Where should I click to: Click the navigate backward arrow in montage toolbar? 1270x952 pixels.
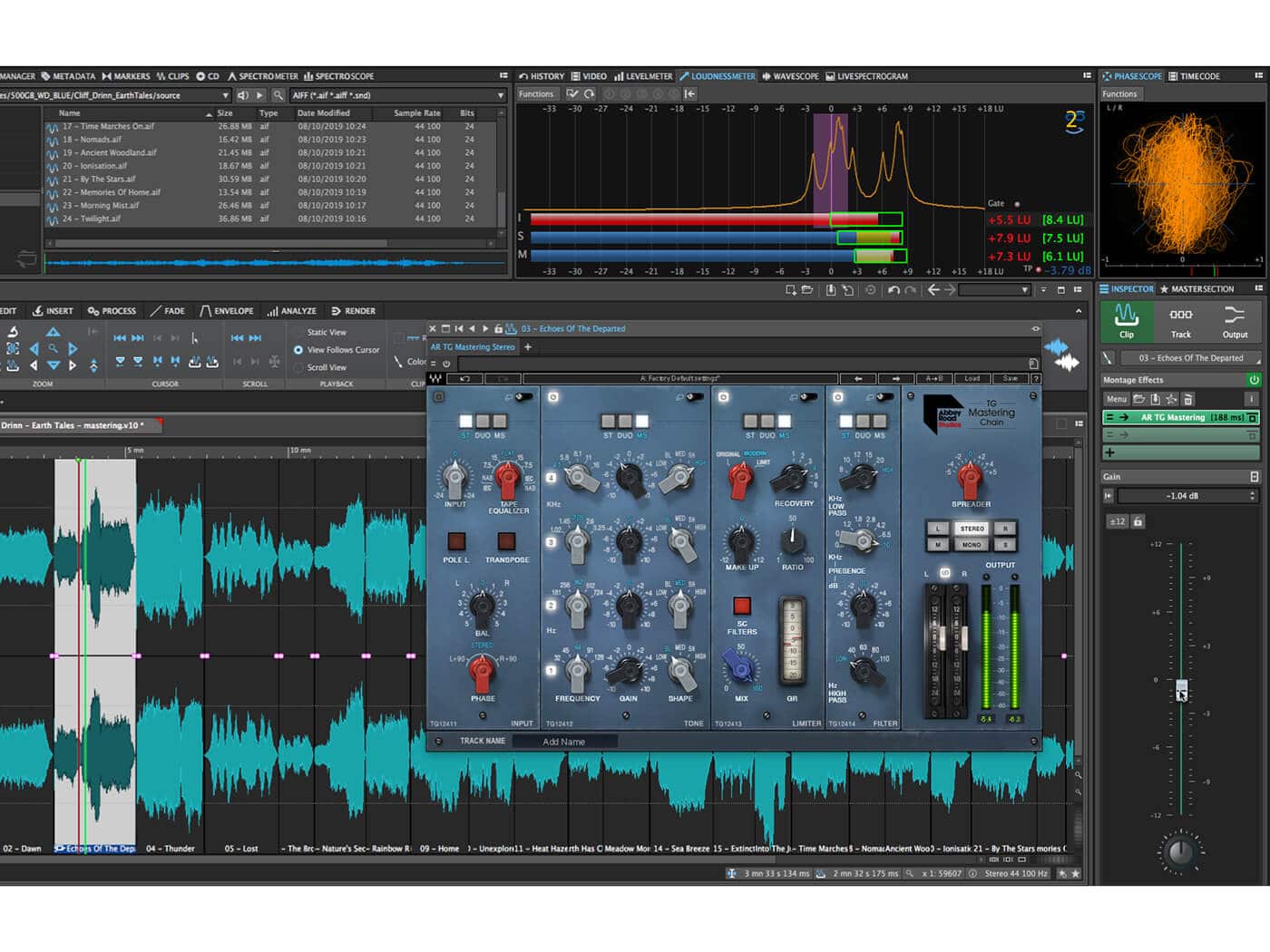tap(933, 290)
